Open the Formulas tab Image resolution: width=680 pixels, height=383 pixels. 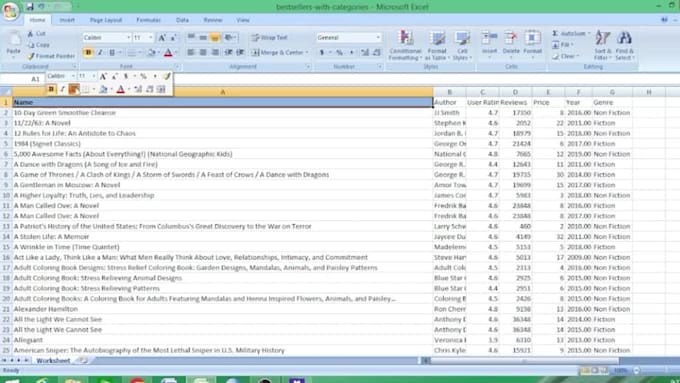pyautogui.click(x=148, y=20)
